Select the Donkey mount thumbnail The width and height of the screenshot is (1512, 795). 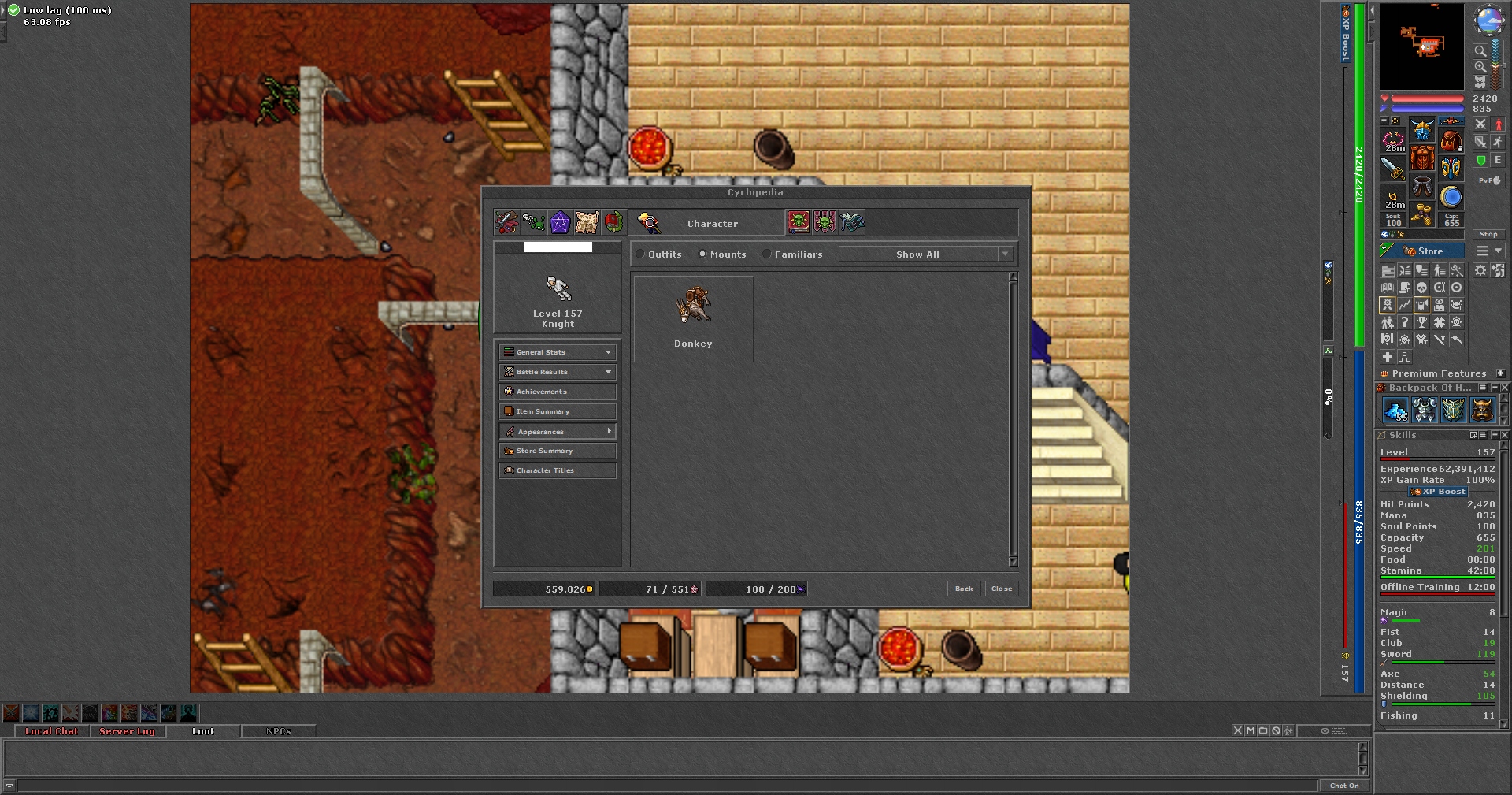click(693, 318)
